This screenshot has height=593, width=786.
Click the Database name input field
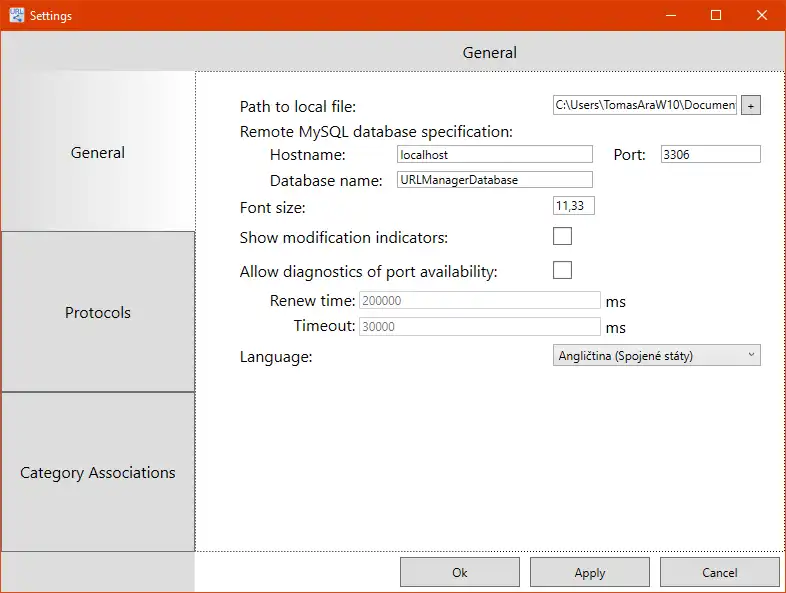(495, 179)
